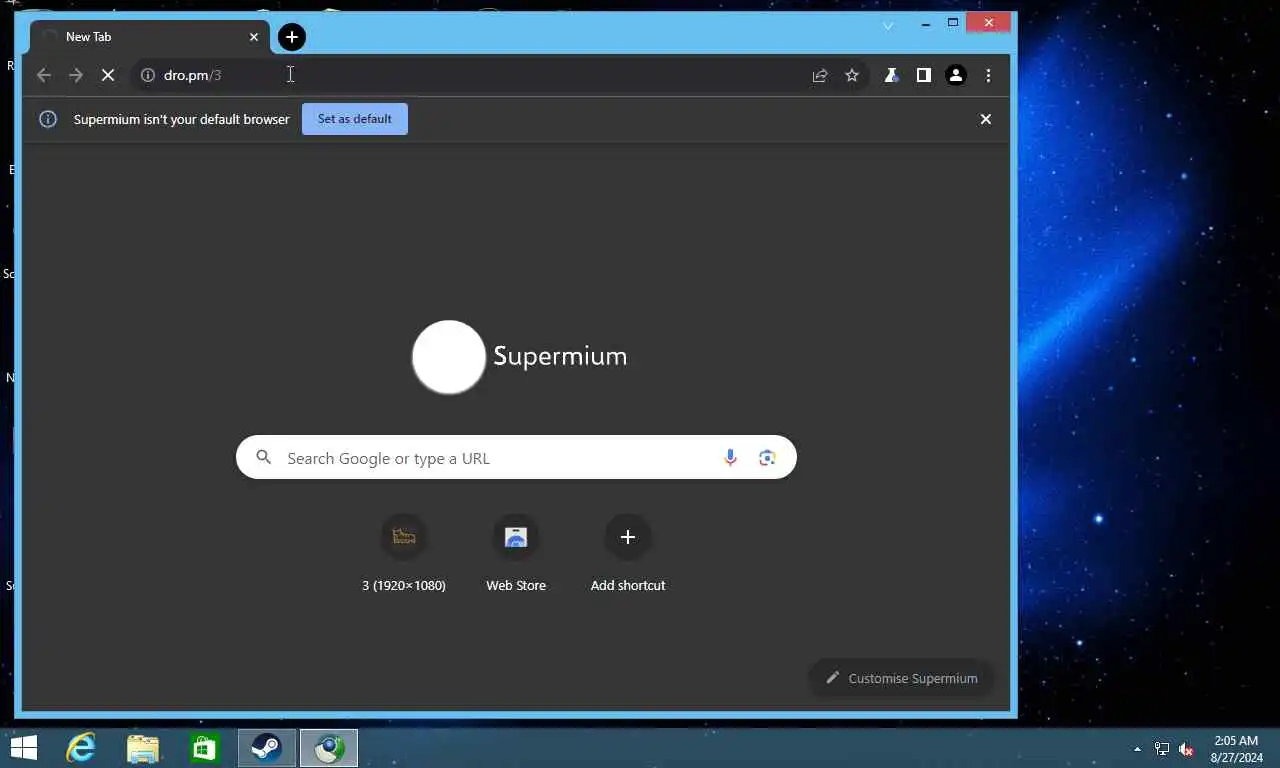Click the Supermium wordmark text
The image size is (1280, 768).
point(560,356)
